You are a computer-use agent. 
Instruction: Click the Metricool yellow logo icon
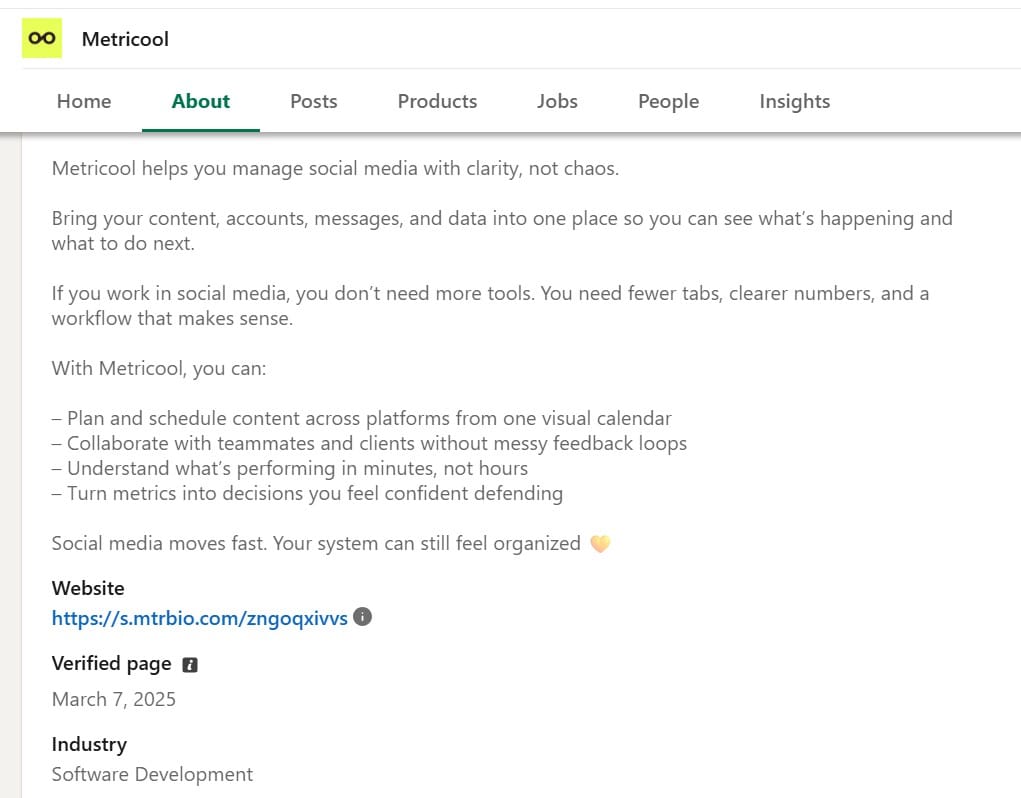tap(42, 38)
